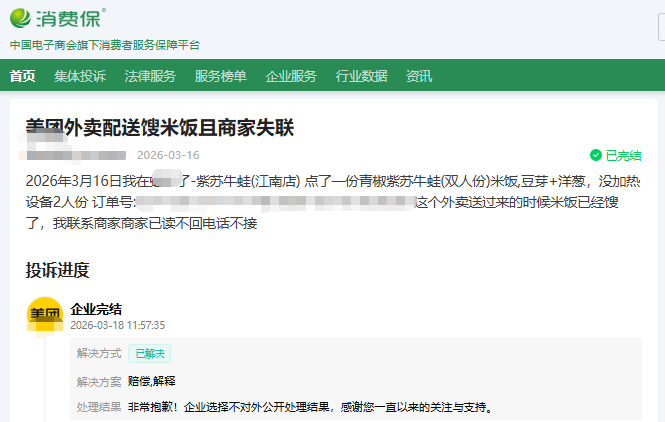Navigate to the 企业服务 section

coord(291,76)
